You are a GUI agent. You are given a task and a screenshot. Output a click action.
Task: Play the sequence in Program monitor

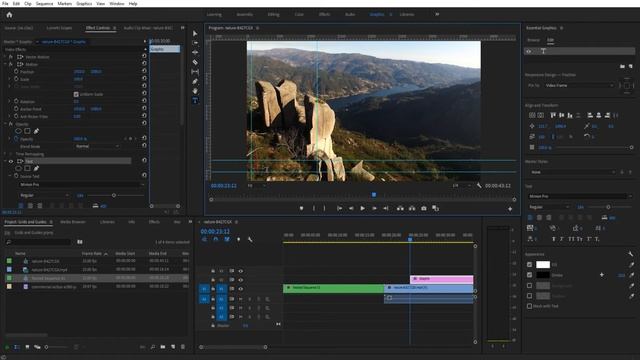[x=362, y=209]
